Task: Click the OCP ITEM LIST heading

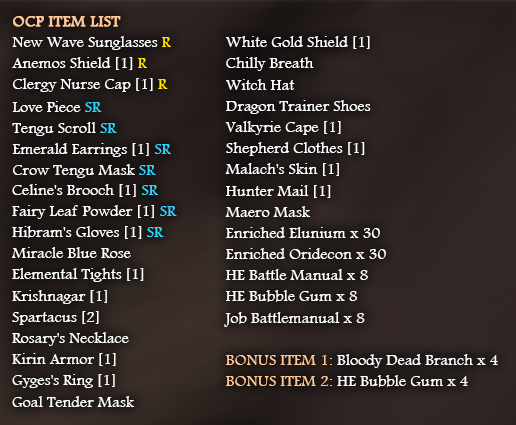Action: click(66, 22)
